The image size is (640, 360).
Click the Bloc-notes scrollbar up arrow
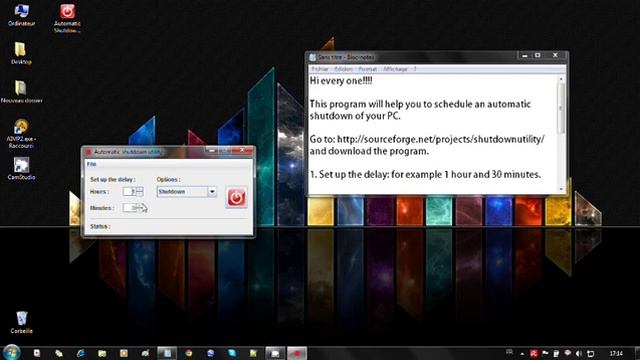pyautogui.click(x=561, y=79)
